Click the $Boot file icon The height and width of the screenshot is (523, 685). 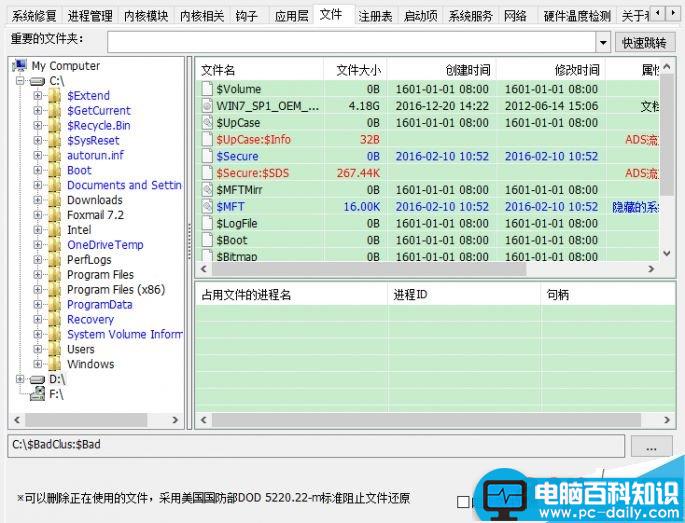point(207,240)
